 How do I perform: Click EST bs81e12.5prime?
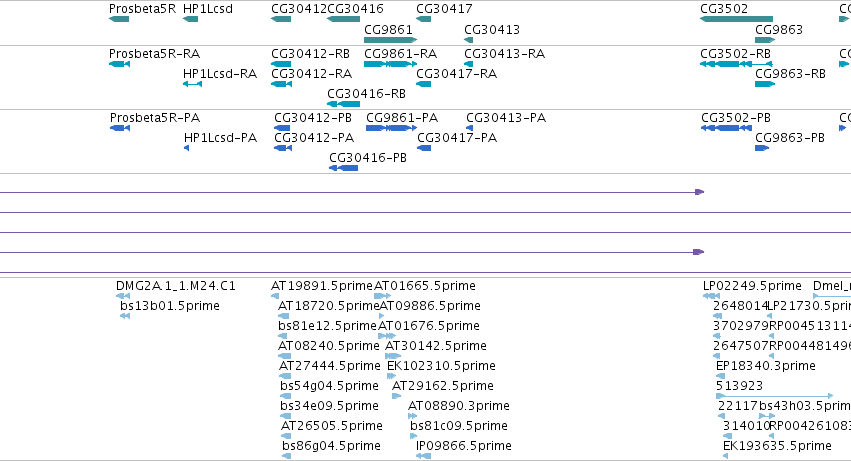point(327,326)
